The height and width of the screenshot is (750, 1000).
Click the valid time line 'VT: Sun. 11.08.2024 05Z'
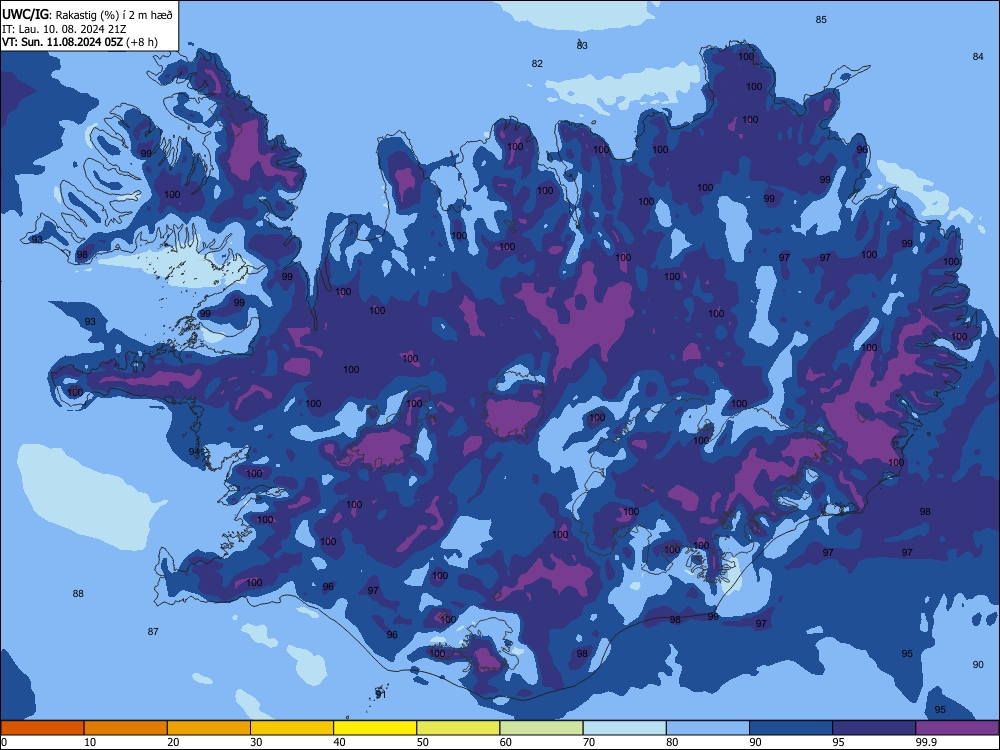tap(62, 42)
